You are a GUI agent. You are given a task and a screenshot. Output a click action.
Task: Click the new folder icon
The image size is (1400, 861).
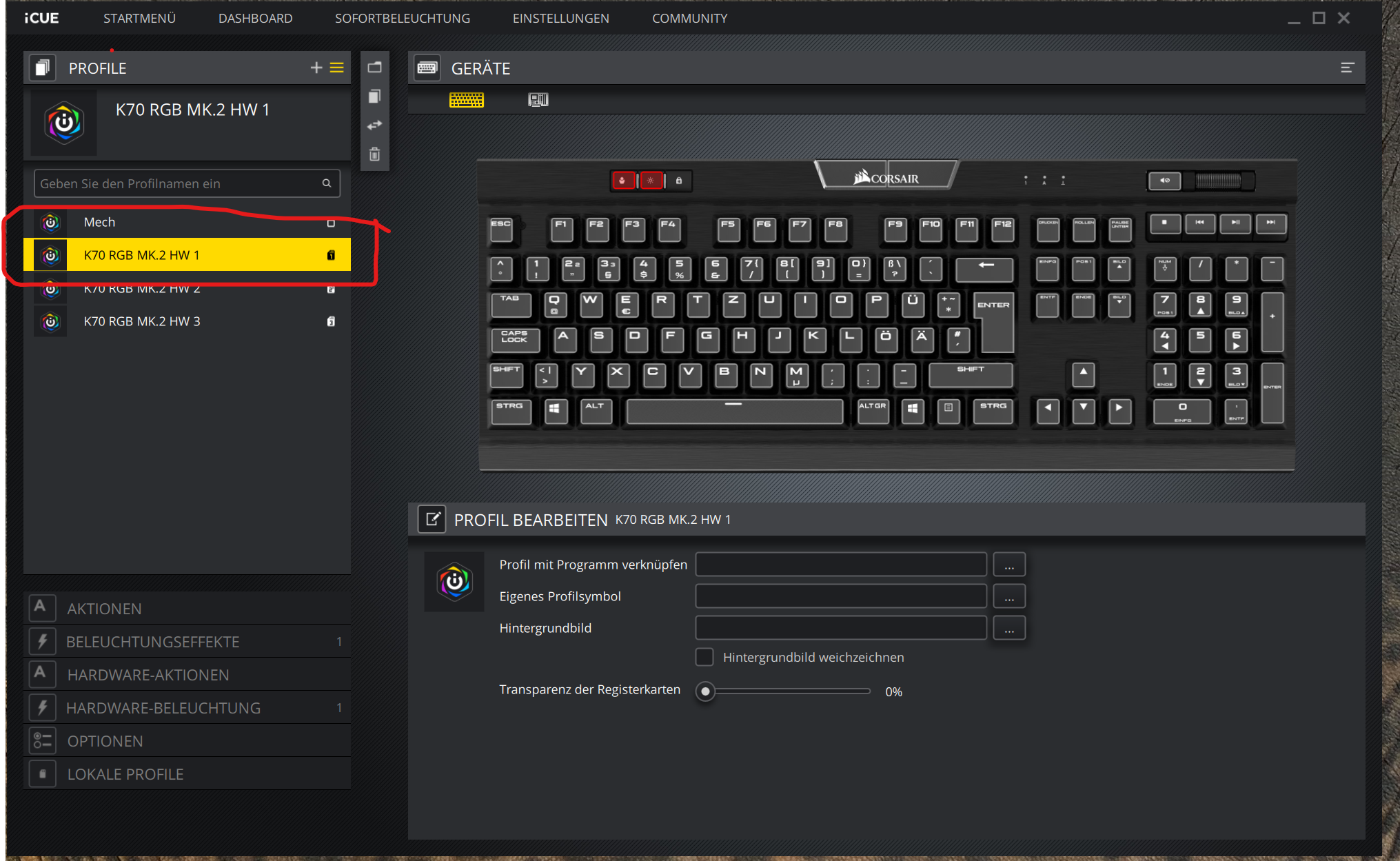pyautogui.click(x=374, y=67)
